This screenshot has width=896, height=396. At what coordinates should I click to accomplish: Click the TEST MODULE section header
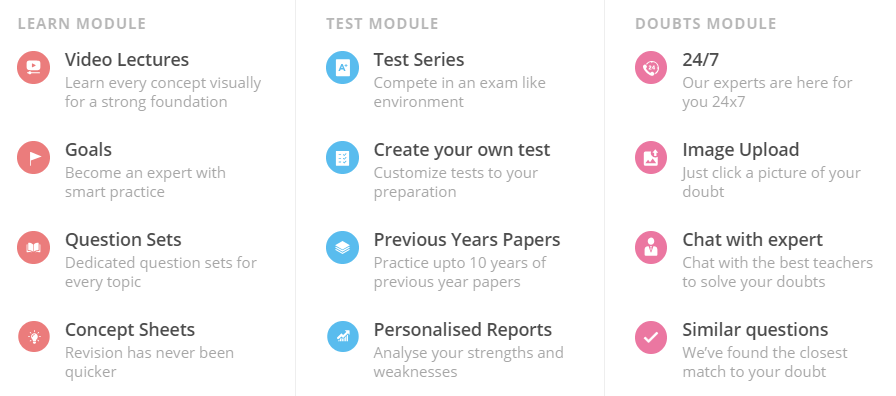[382, 23]
